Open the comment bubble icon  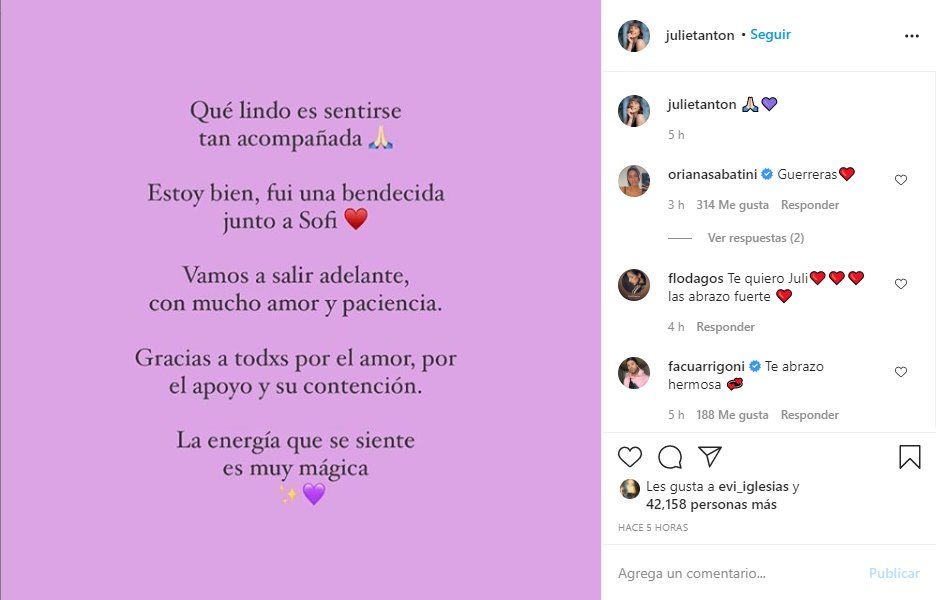(x=670, y=457)
